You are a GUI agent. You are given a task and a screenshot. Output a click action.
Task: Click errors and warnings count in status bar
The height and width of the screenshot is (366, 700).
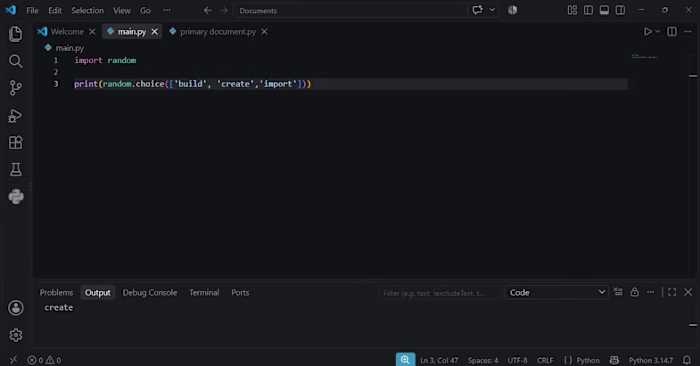pos(44,360)
